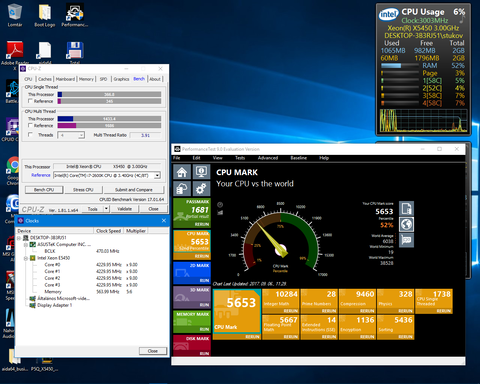
Task: Open the Lomtár recycle bin icon
Action: point(15,15)
